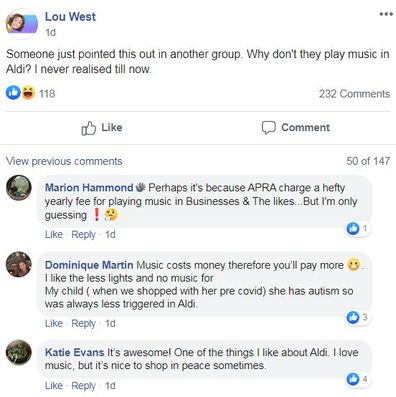This screenshot has height=397, width=396.
Task: Click the Comment speech bubble button
Action: [296, 128]
